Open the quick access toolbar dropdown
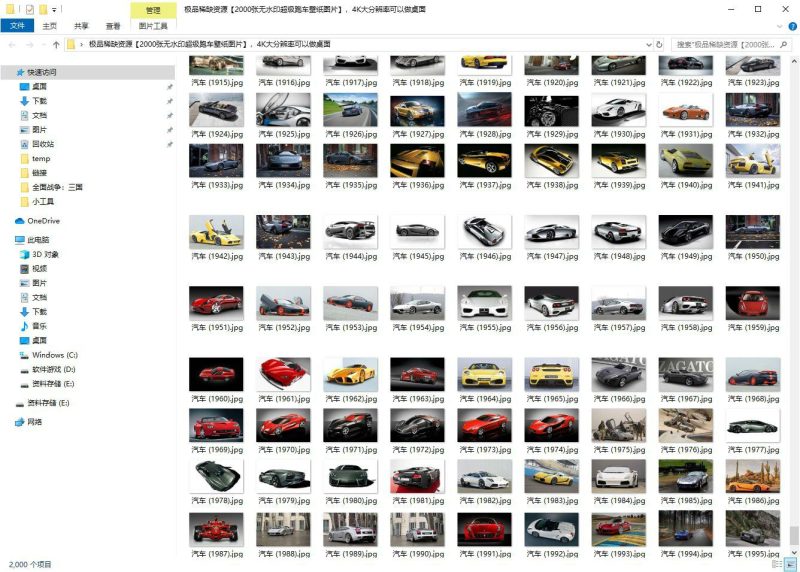 [x=54, y=9]
